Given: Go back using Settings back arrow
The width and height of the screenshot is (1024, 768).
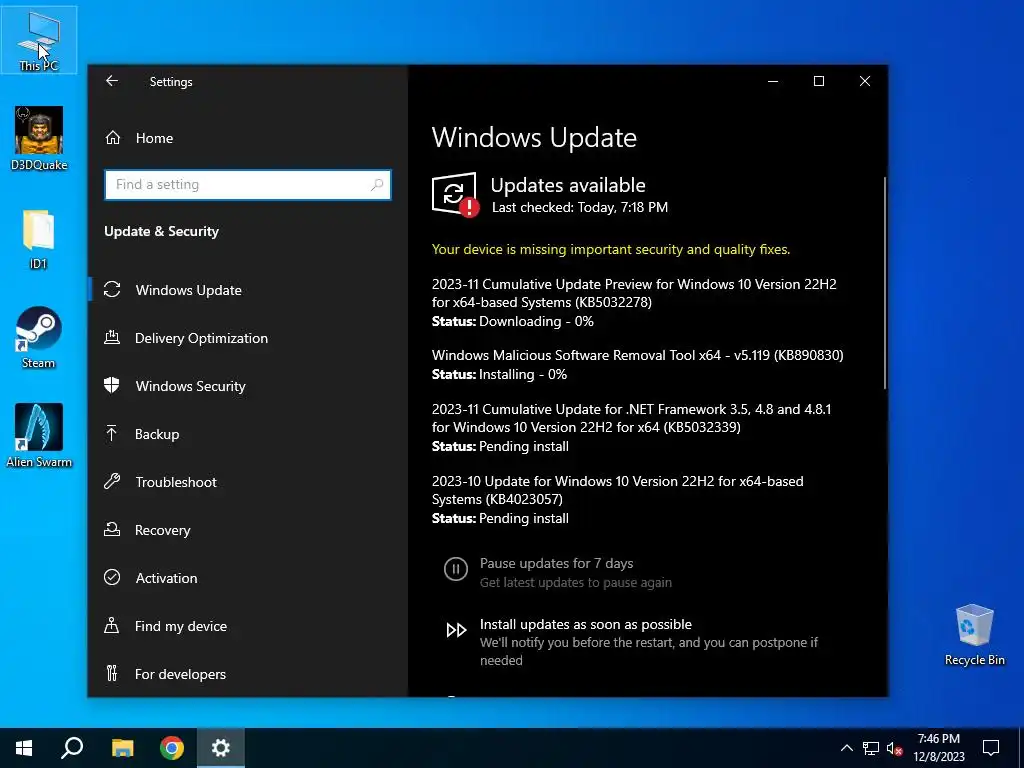Looking at the screenshot, I should coord(112,81).
